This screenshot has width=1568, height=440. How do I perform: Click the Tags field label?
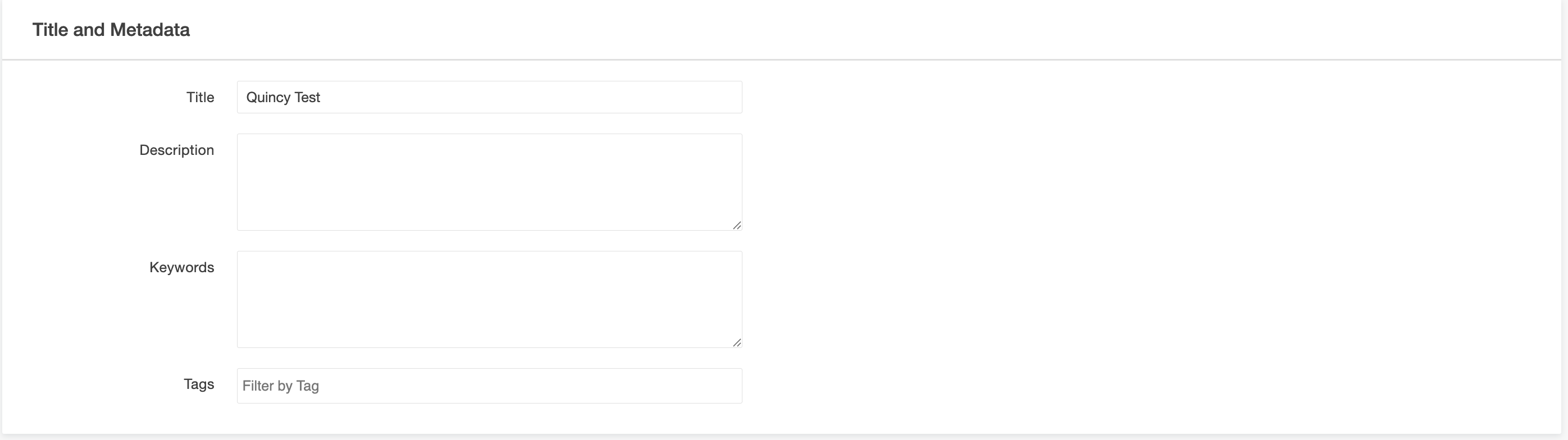[x=198, y=384]
